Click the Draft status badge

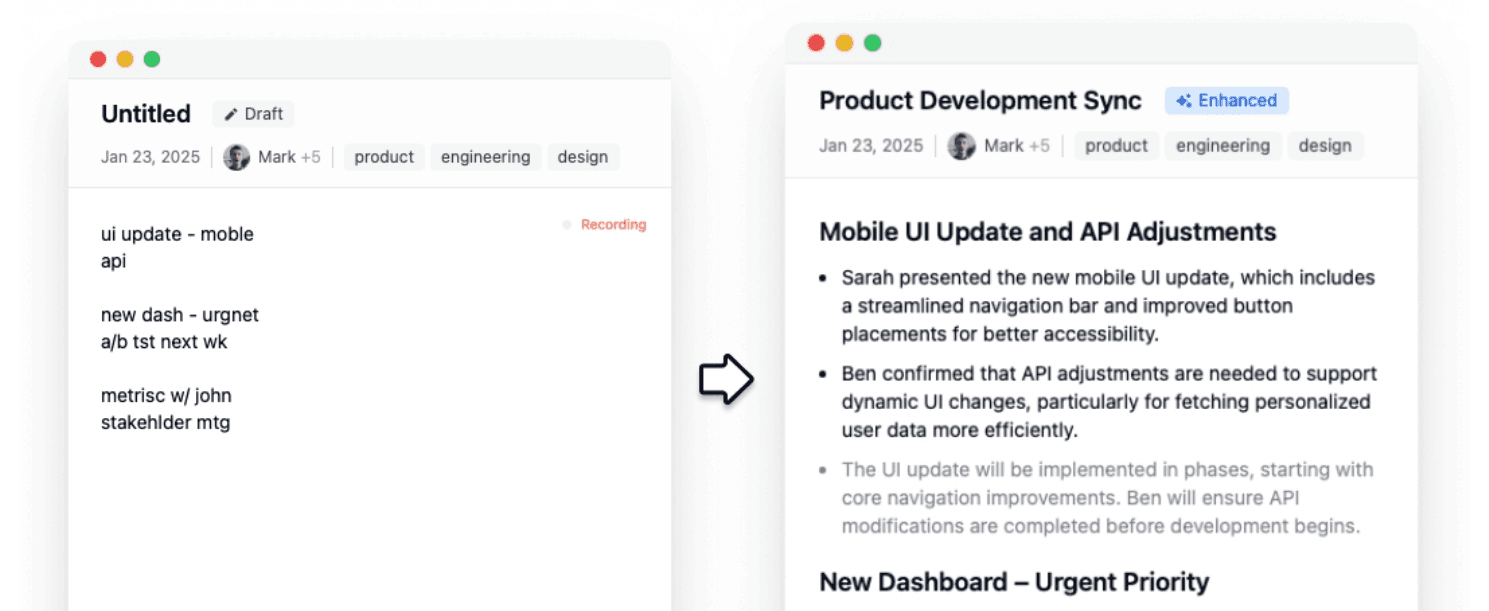click(254, 114)
